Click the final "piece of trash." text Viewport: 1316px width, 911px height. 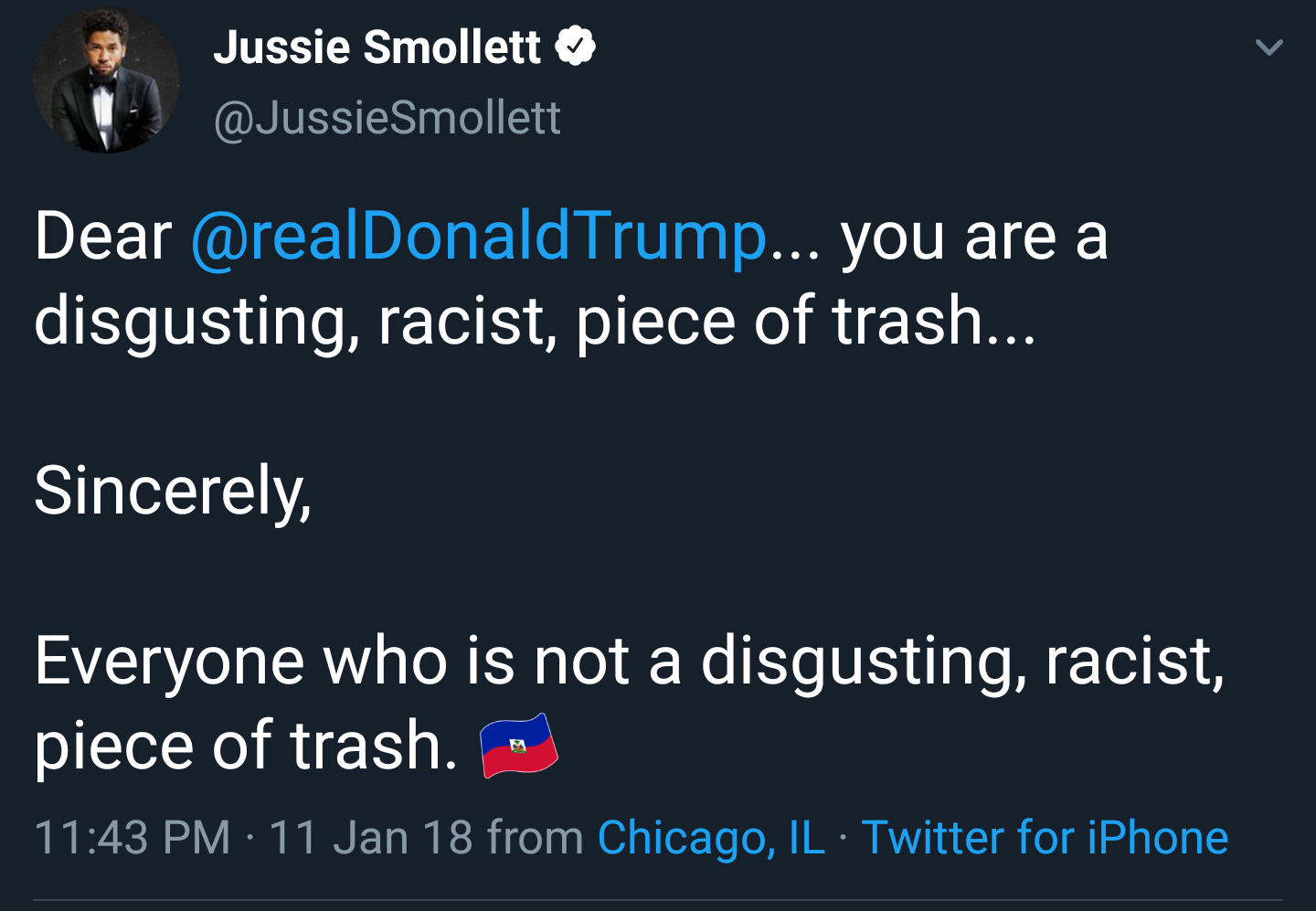[x=246, y=747]
